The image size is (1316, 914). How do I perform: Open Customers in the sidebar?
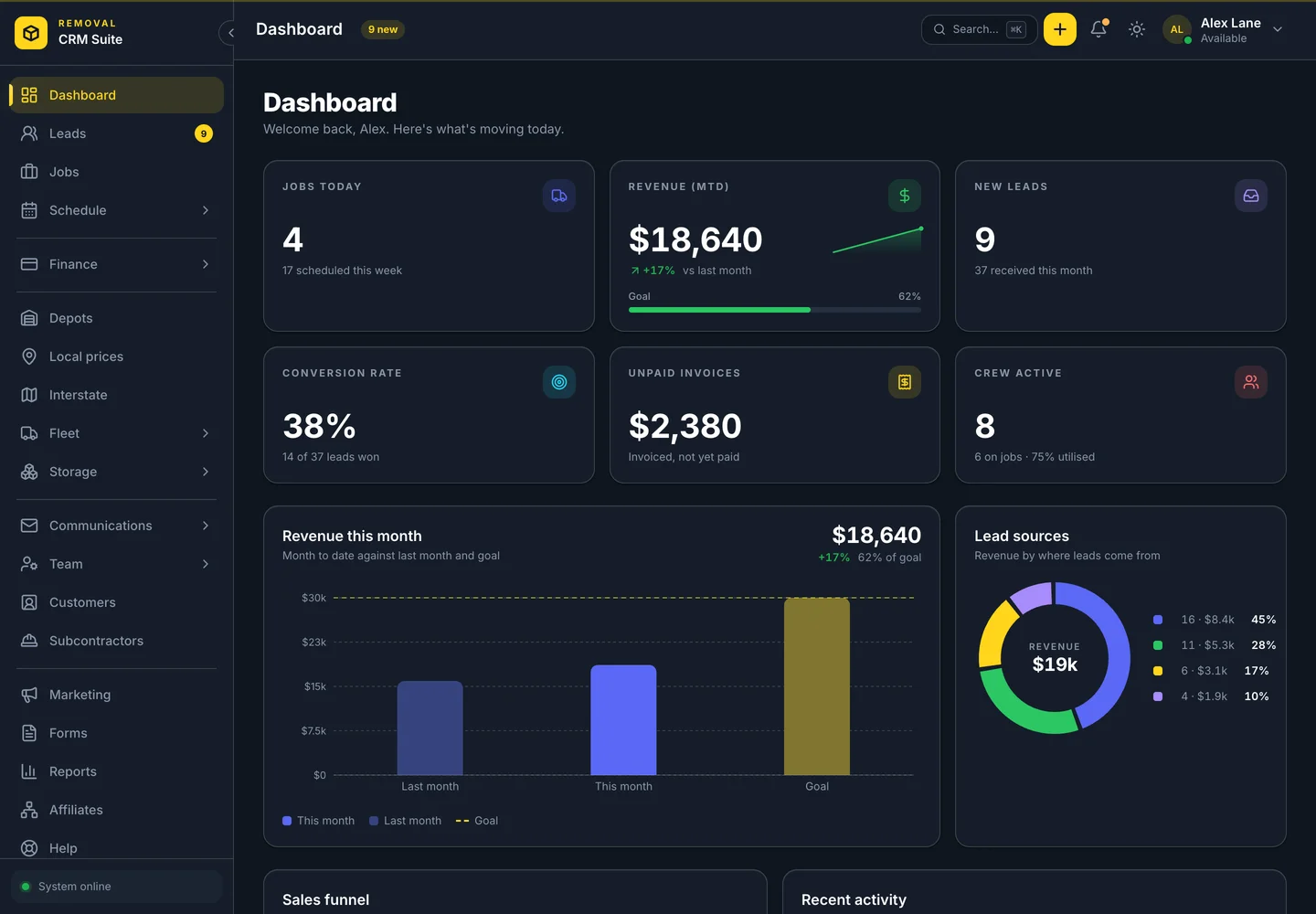click(x=116, y=602)
